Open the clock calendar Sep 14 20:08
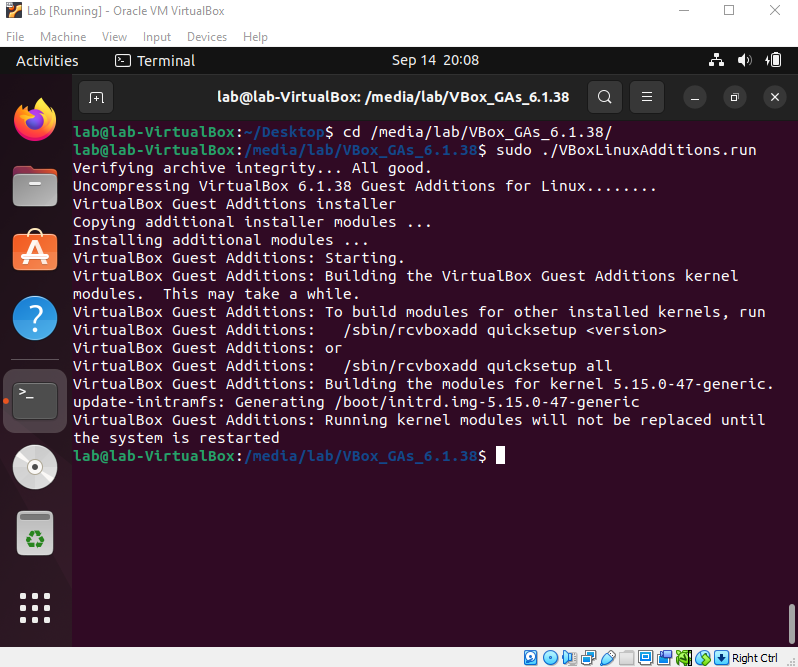Viewport: 798px width, 667px height. coord(435,60)
